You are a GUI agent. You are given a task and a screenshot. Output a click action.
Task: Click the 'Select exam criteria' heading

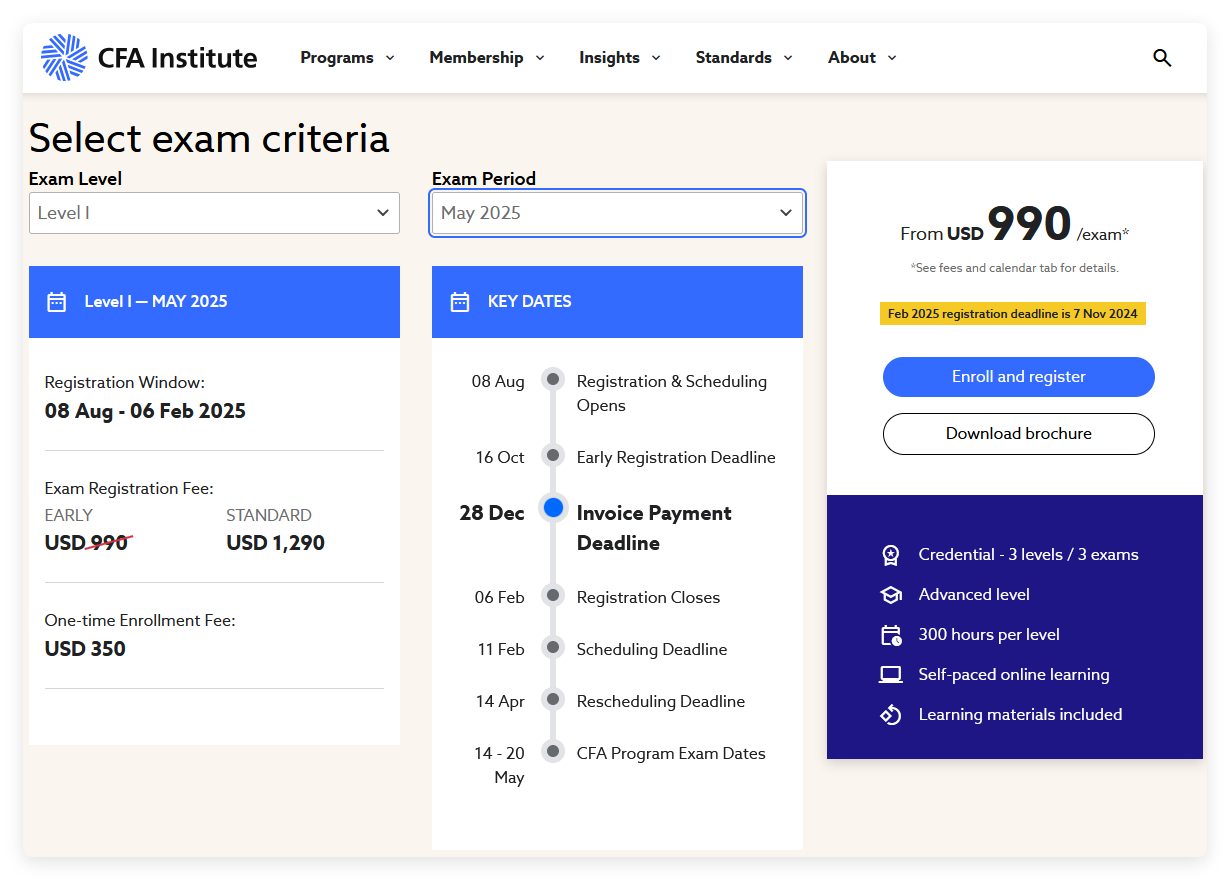(x=209, y=138)
